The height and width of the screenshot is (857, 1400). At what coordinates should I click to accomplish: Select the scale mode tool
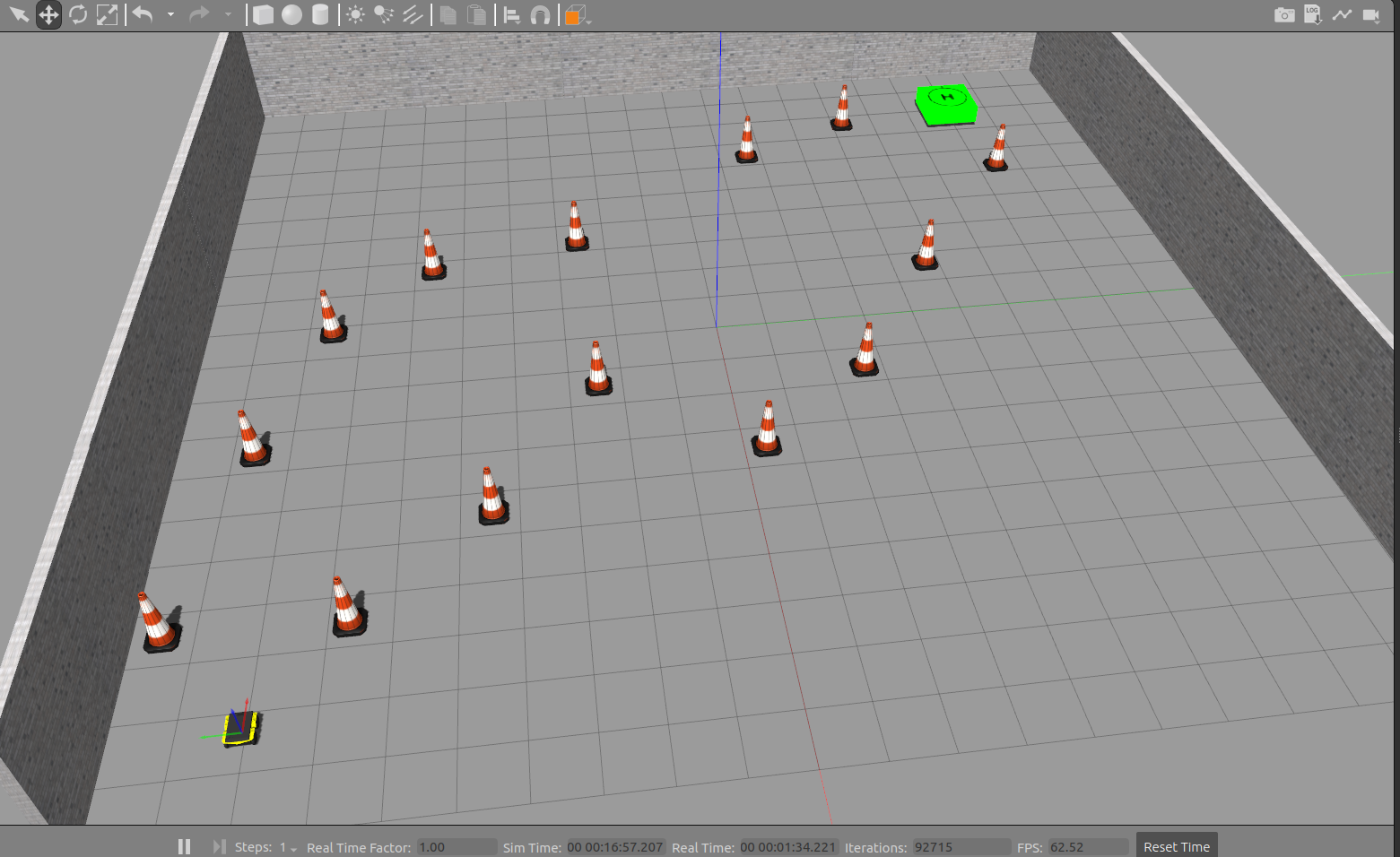click(x=108, y=14)
